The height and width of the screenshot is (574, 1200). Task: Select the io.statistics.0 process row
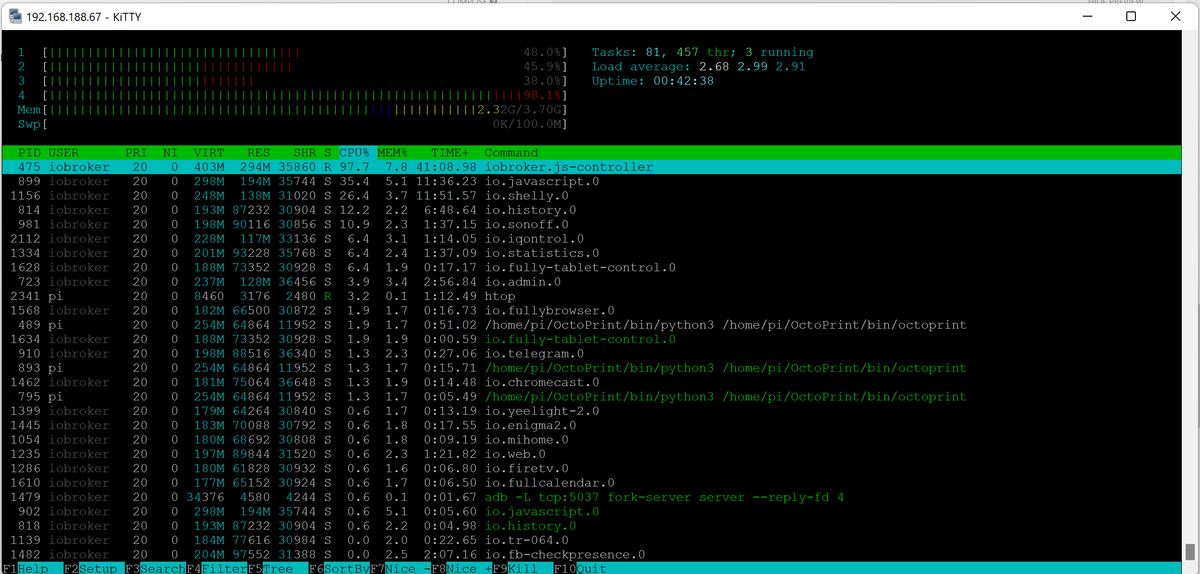pyautogui.click(x=590, y=253)
